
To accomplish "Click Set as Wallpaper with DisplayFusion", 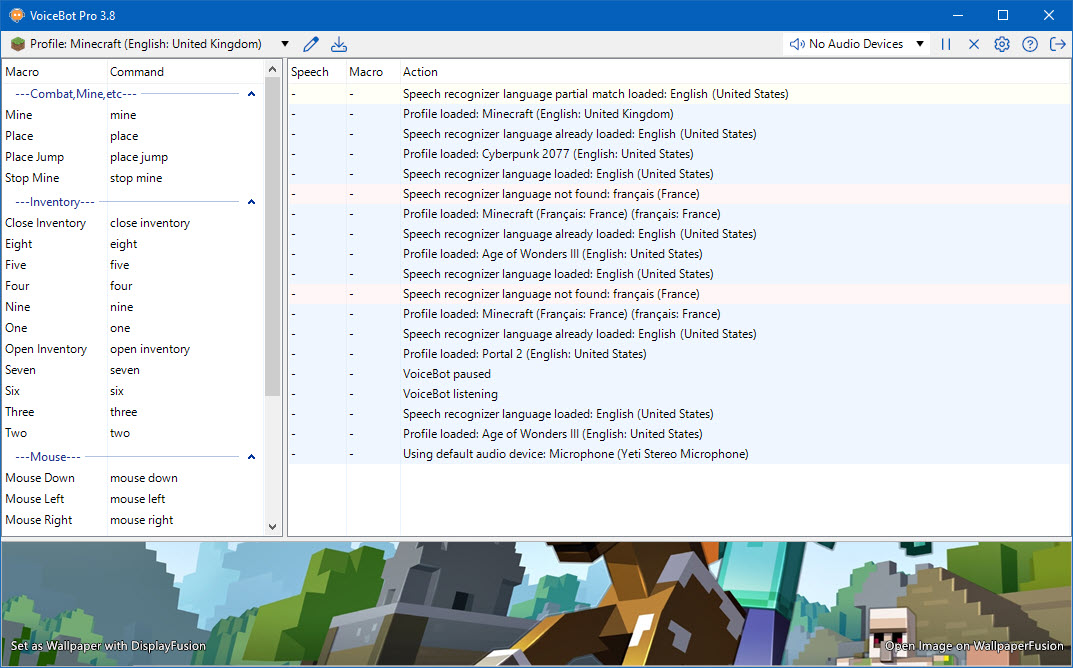I will click(108, 646).
